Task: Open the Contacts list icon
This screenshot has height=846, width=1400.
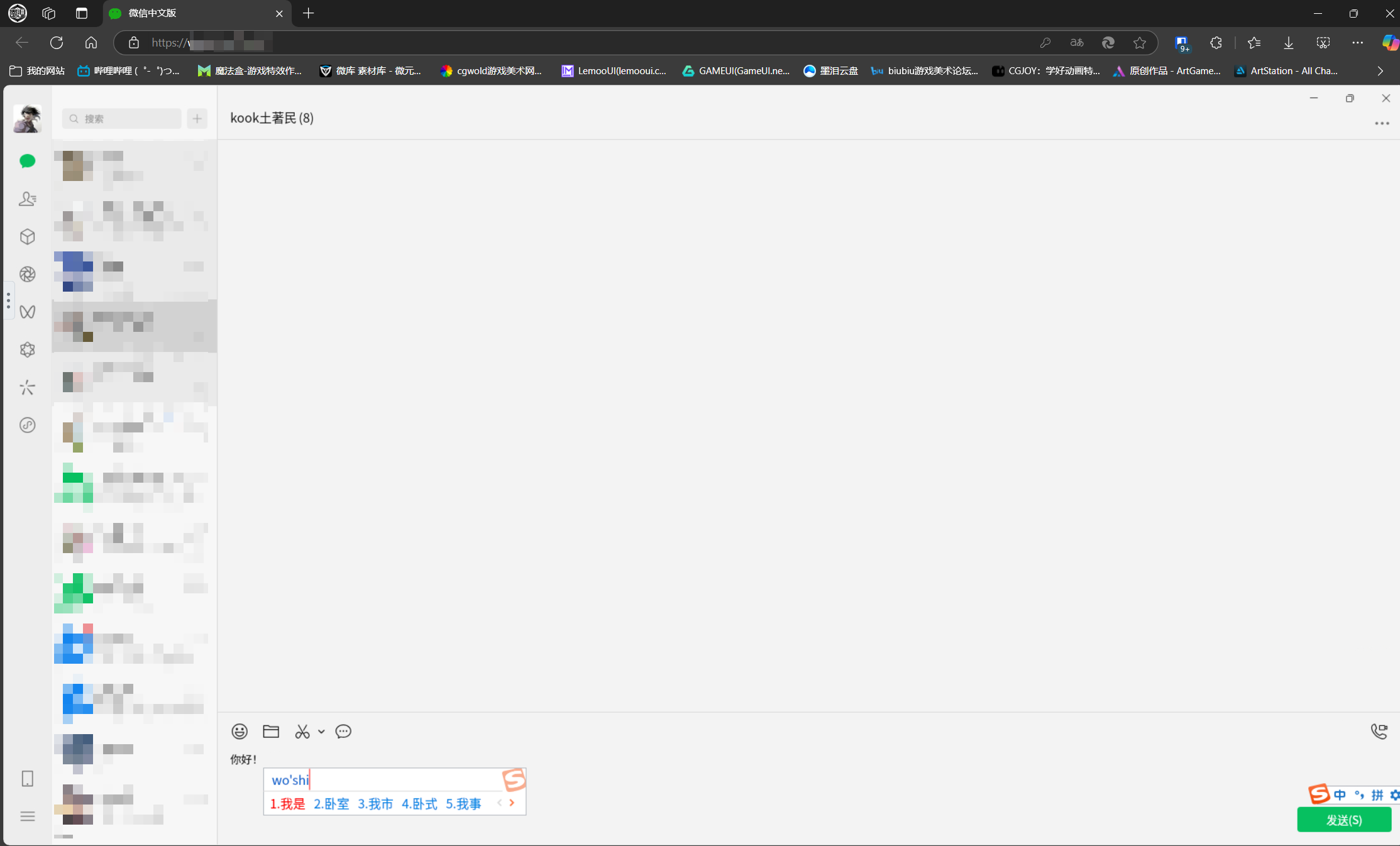Action: (x=27, y=199)
